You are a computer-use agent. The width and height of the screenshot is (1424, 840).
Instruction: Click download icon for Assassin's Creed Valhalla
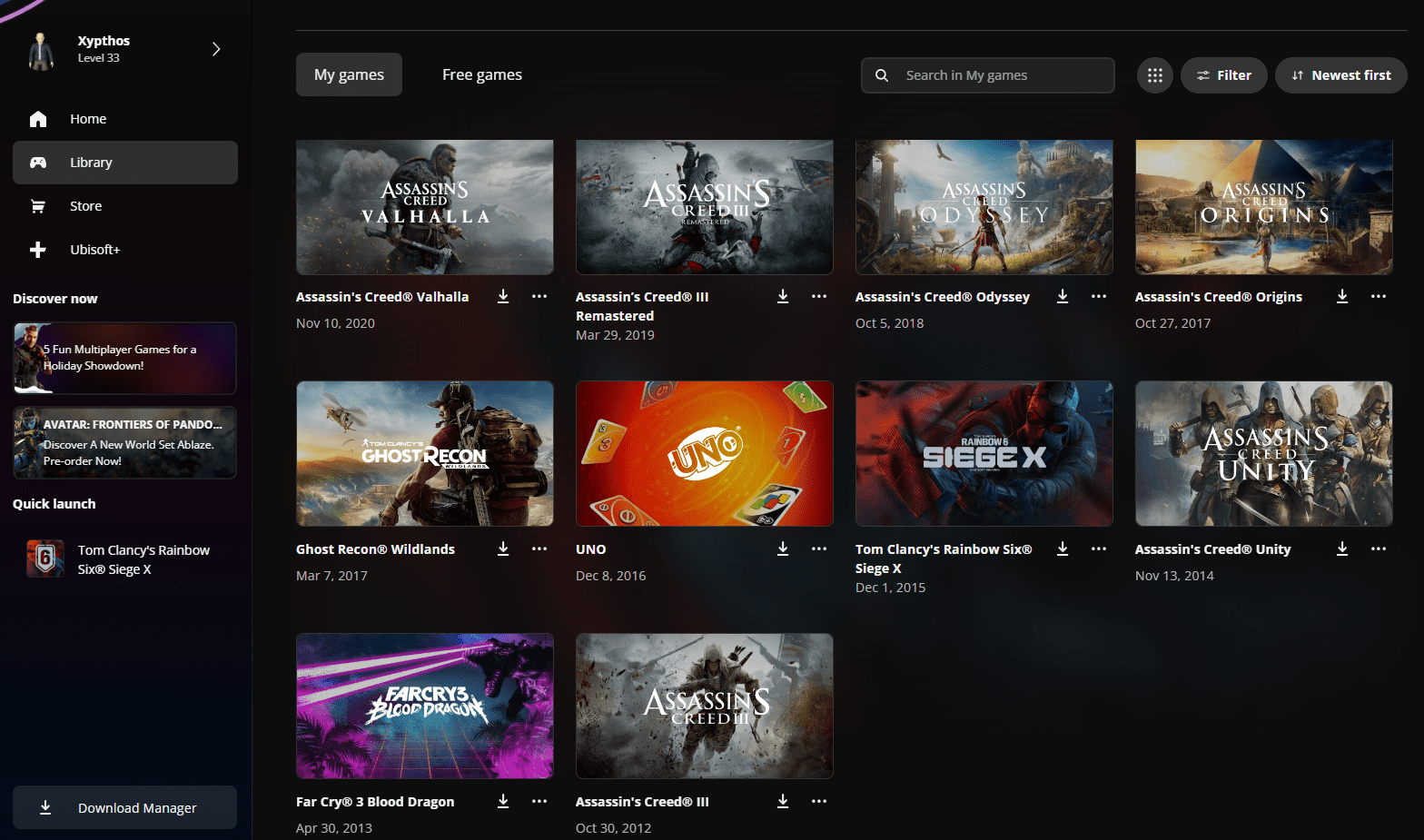[503, 297]
